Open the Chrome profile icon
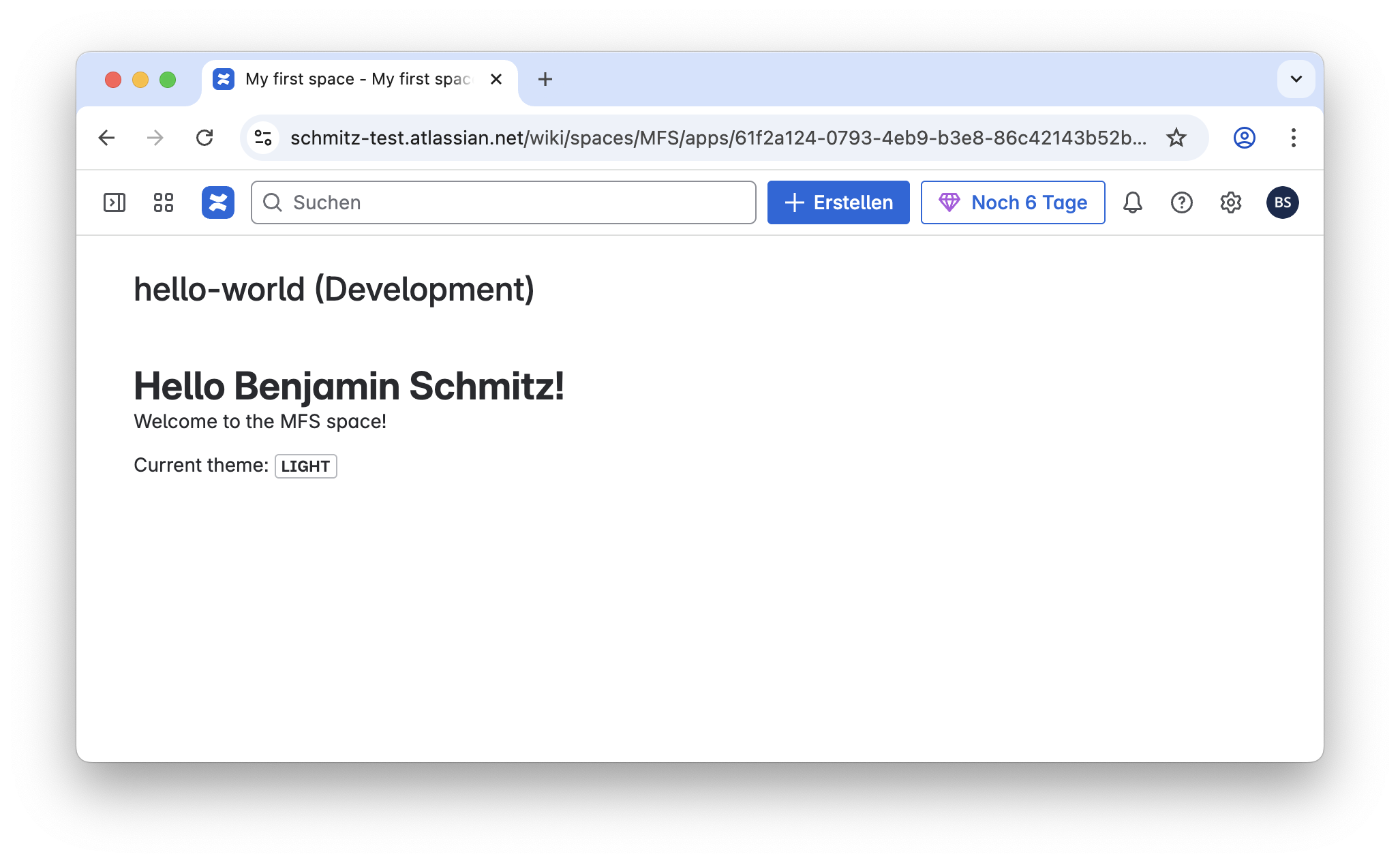 [x=1245, y=138]
